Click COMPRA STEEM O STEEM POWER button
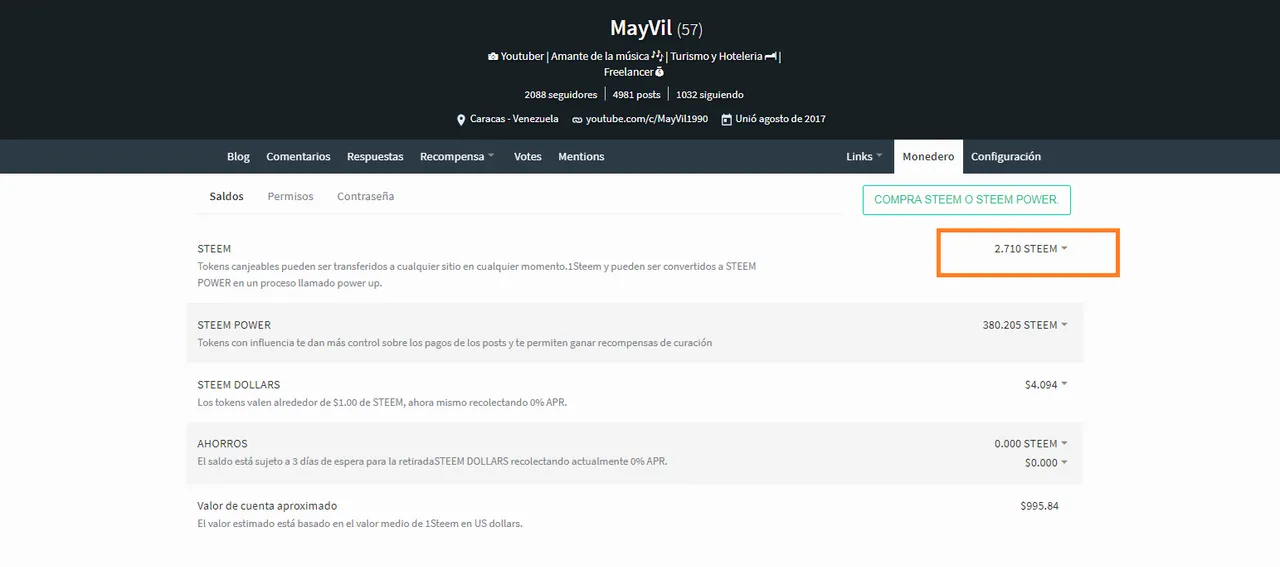Image resolution: width=1280 pixels, height=567 pixels. (967, 200)
